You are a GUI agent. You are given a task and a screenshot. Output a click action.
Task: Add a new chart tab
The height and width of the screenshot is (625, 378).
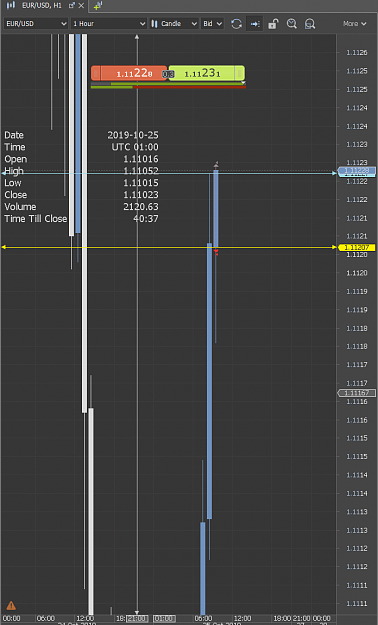pyautogui.click(x=98, y=6)
